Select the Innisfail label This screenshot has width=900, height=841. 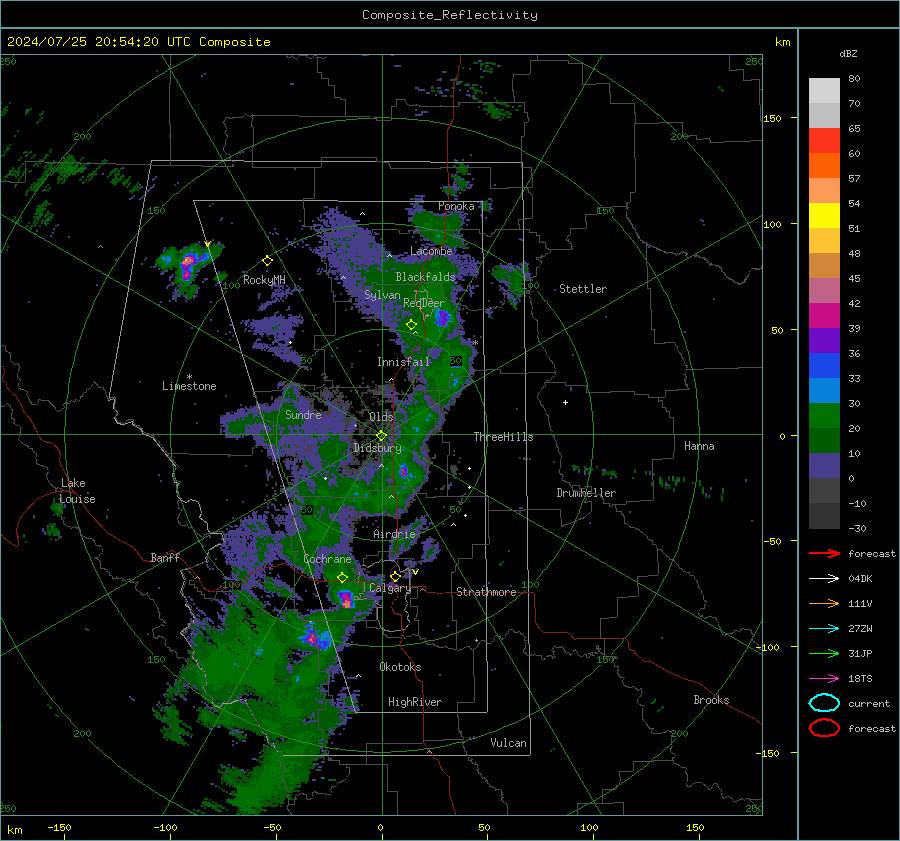(x=404, y=362)
